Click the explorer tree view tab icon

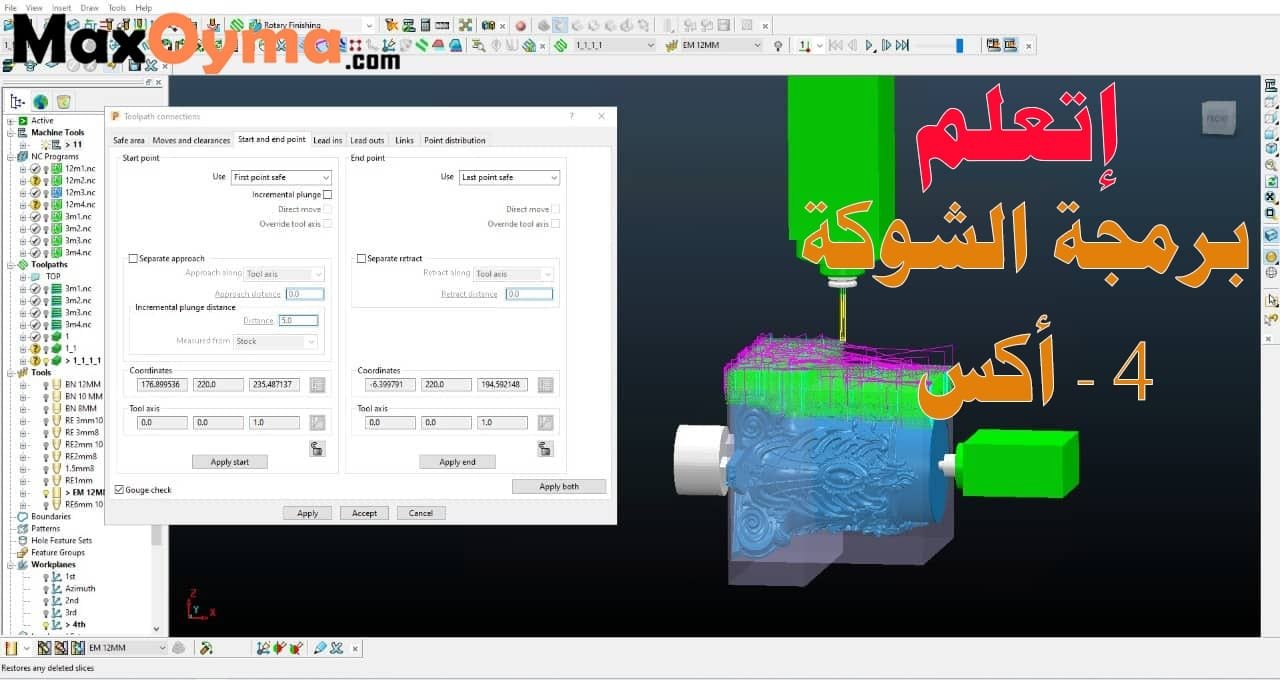coord(17,101)
